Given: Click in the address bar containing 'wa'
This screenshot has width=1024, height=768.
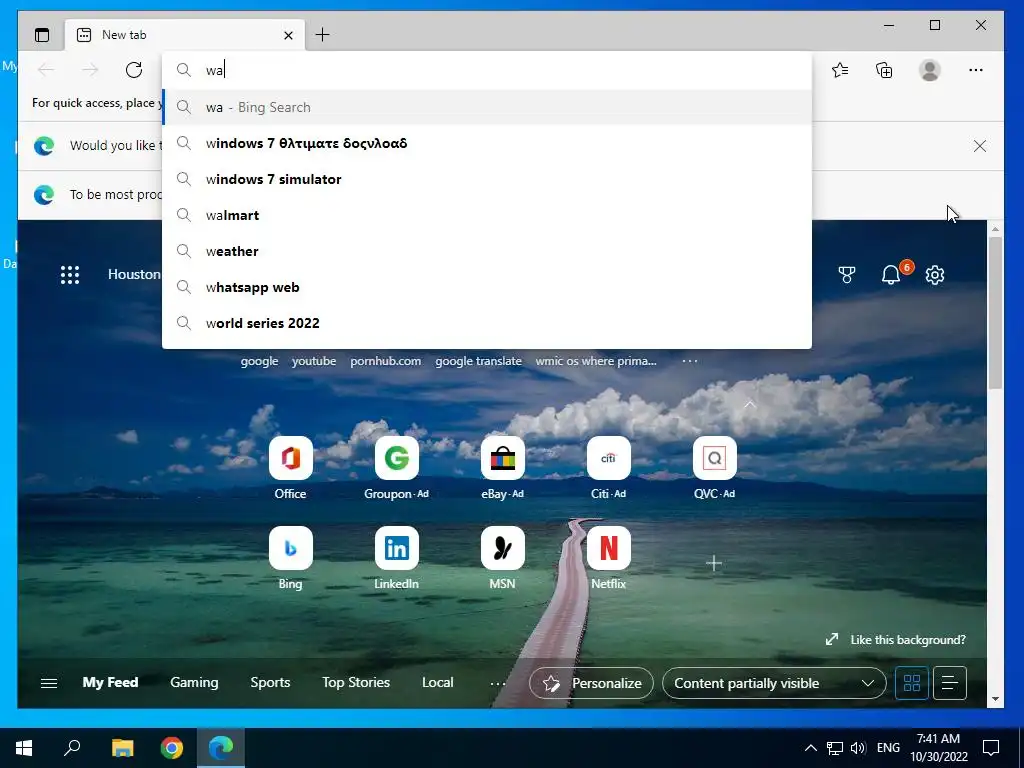Looking at the screenshot, I should pyautogui.click(x=487, y=70).
